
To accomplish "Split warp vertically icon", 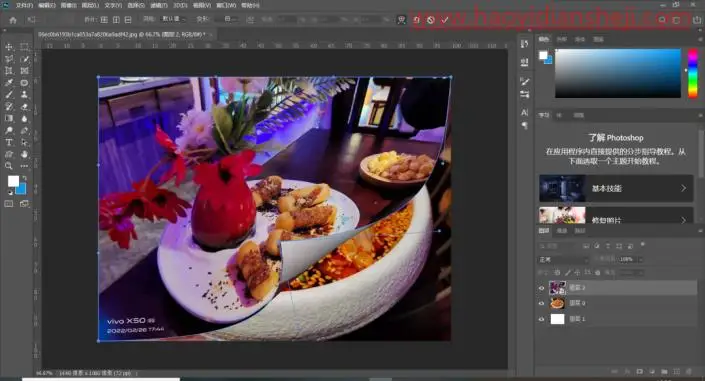I will click(x=116, y=20).
